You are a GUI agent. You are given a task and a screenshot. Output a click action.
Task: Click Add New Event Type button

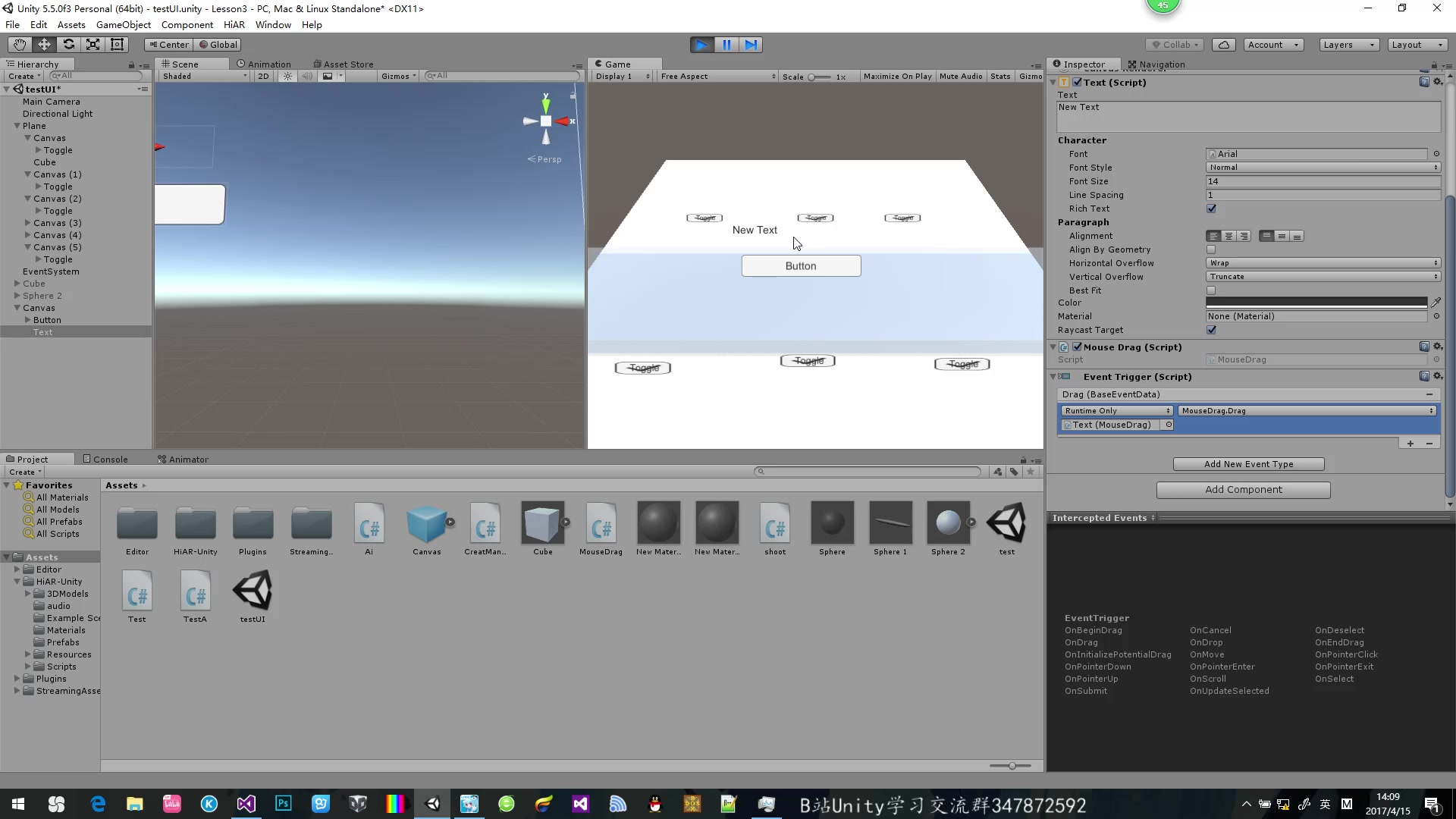1249,464
